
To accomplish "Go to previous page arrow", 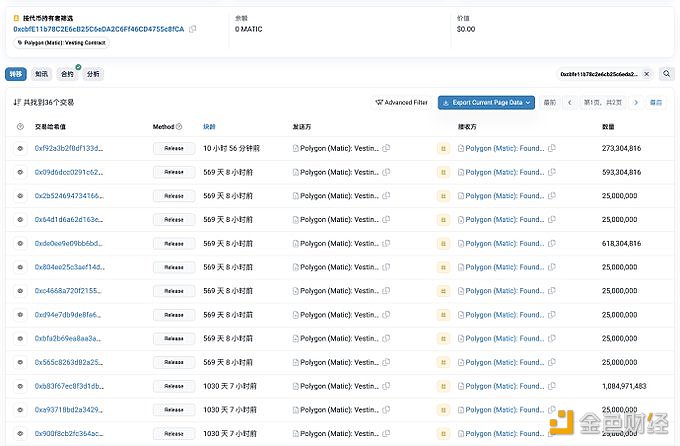I will pyautogui.click(x=569, y=102).
